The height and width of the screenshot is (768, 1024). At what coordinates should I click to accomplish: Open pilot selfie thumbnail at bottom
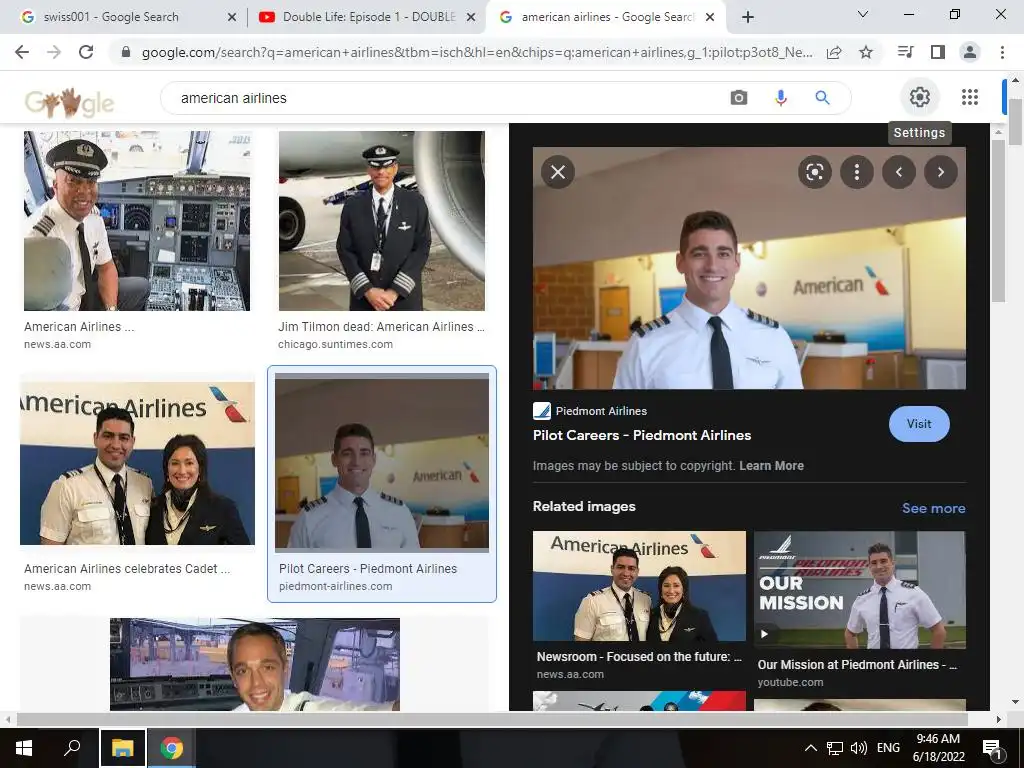tap(255, 664)
